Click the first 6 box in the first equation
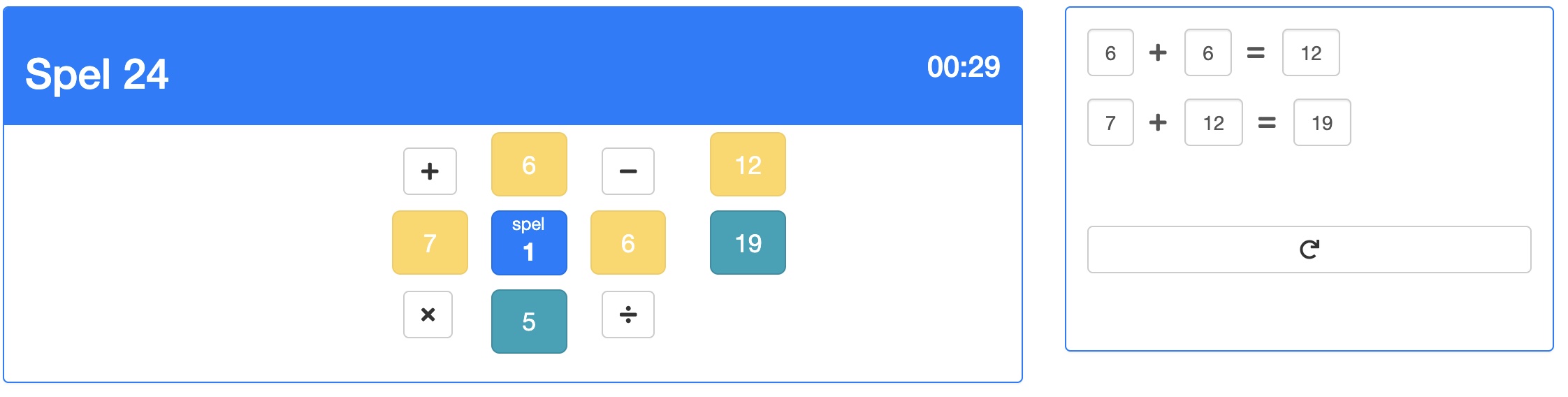 tap(1110, 53)
